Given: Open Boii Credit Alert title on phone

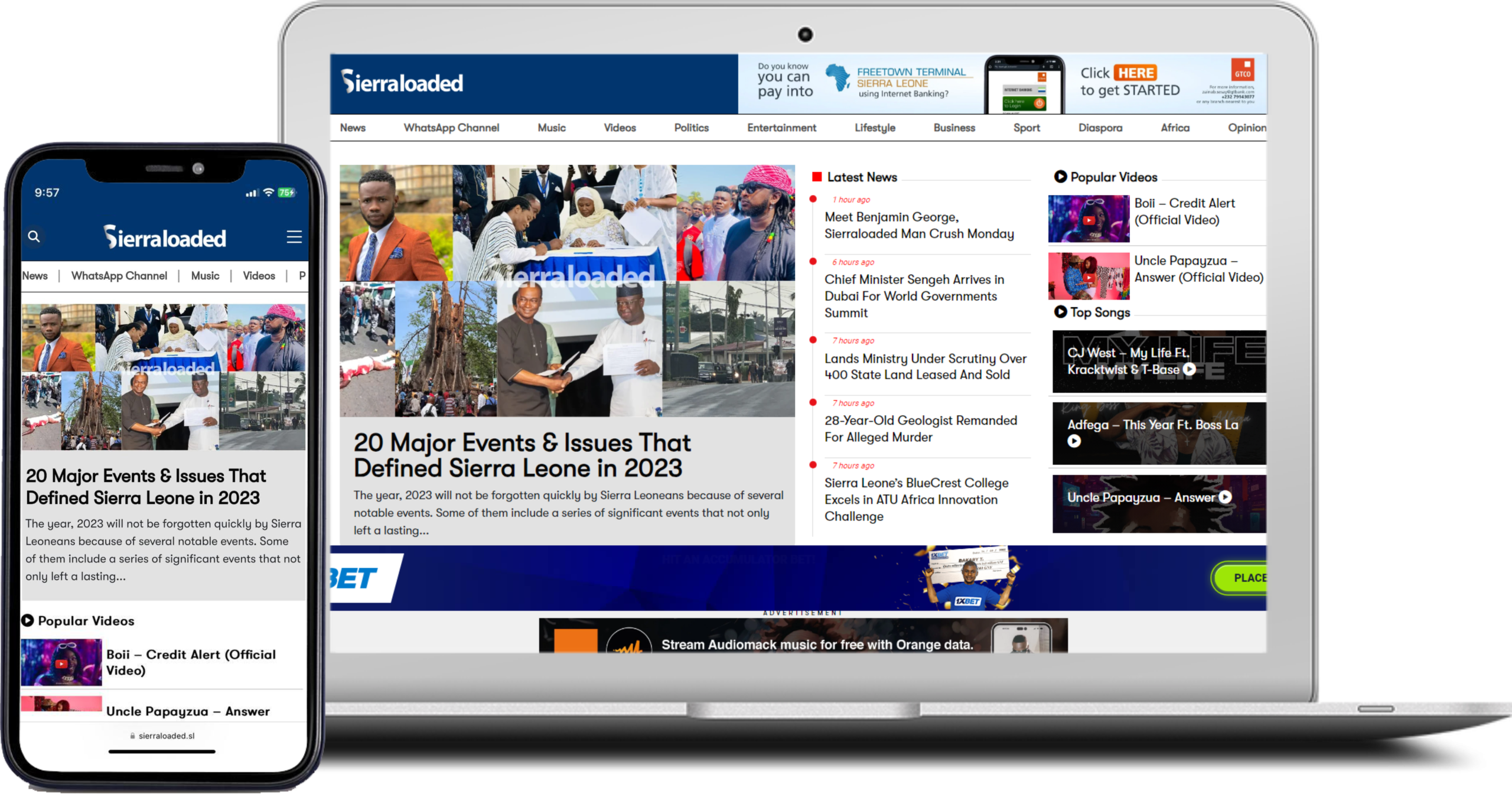Looking at the screenshot, I should 191,662.
